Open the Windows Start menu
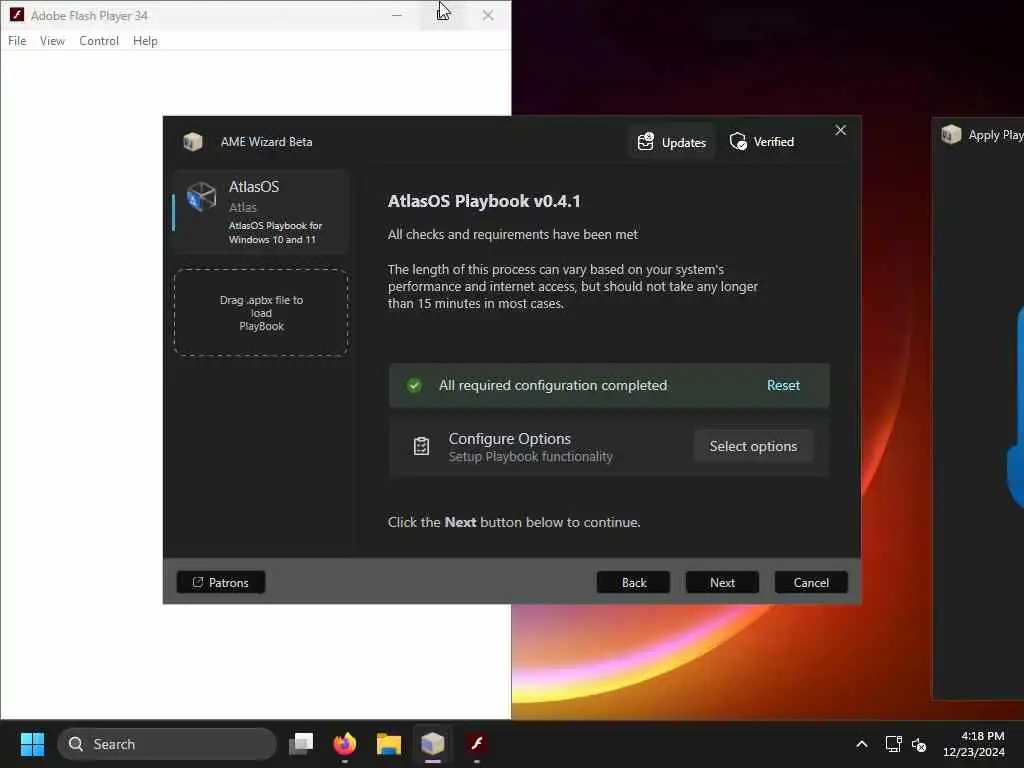 (x=32, y=744)
